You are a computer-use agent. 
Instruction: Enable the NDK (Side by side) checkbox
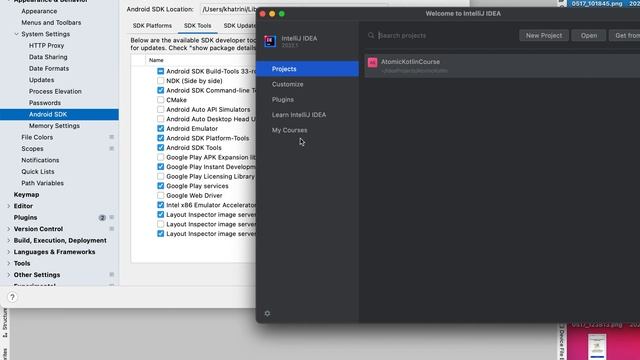[x=160, y=81]
